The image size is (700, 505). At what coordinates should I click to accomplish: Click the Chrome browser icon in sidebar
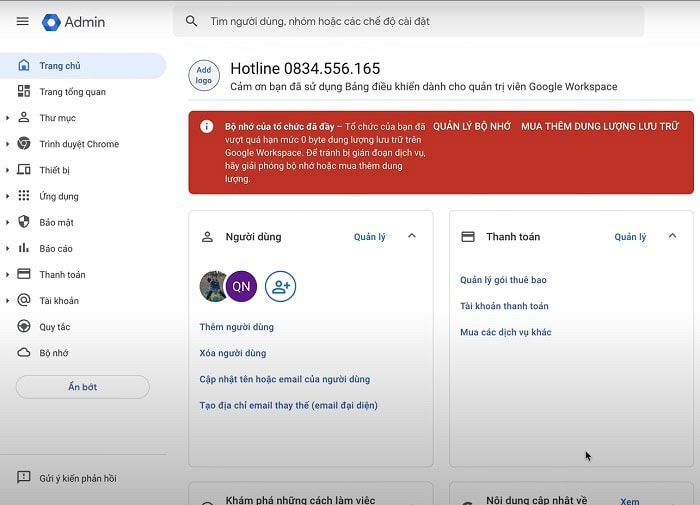tap(24, 143)
